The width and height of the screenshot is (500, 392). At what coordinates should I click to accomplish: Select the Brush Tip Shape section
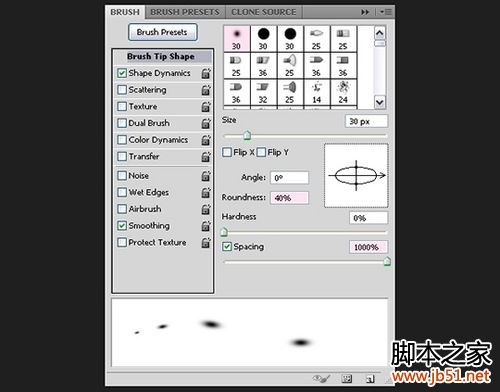pos(163,56)
